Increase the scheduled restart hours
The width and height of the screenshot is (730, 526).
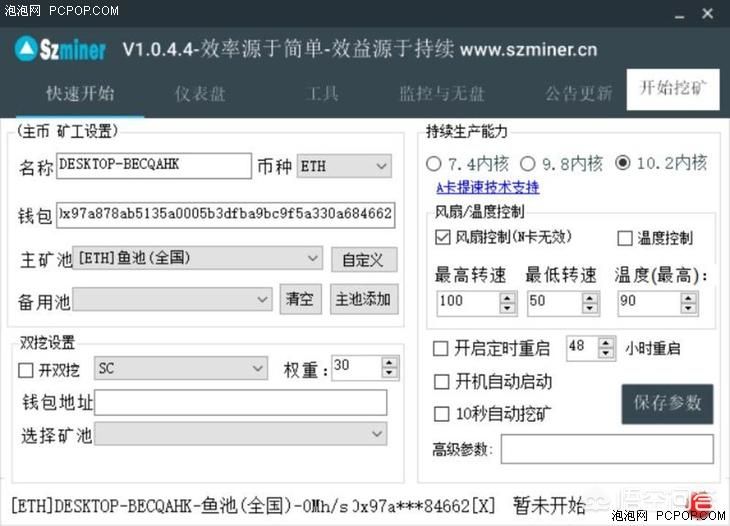tap(605, 343)
